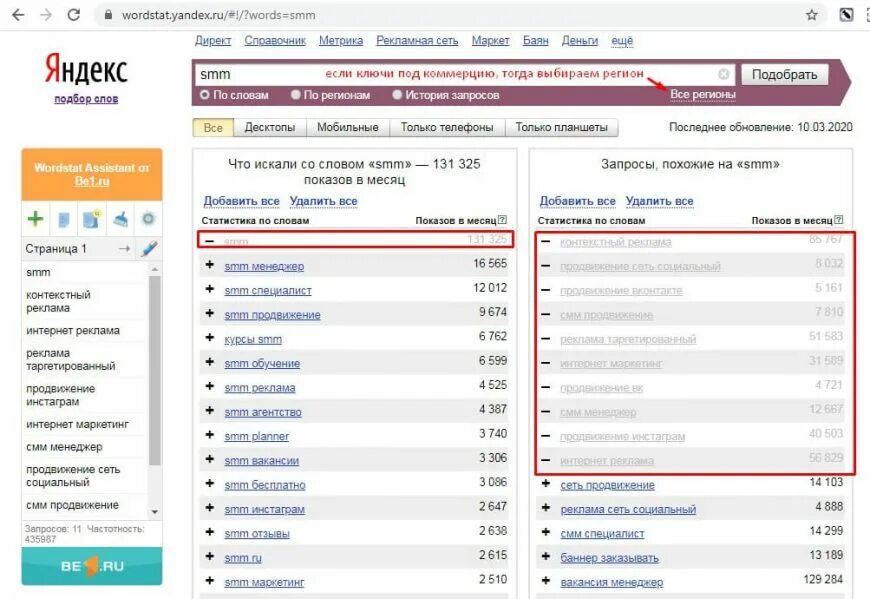This screenshot has height=599, width=870.
Task: Click the plus icon next to smm менеджер
Action: point(210,265)
